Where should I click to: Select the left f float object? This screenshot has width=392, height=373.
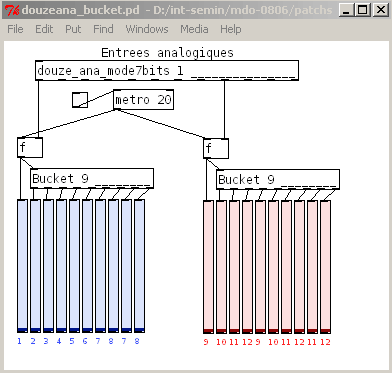tap(30, 147)
